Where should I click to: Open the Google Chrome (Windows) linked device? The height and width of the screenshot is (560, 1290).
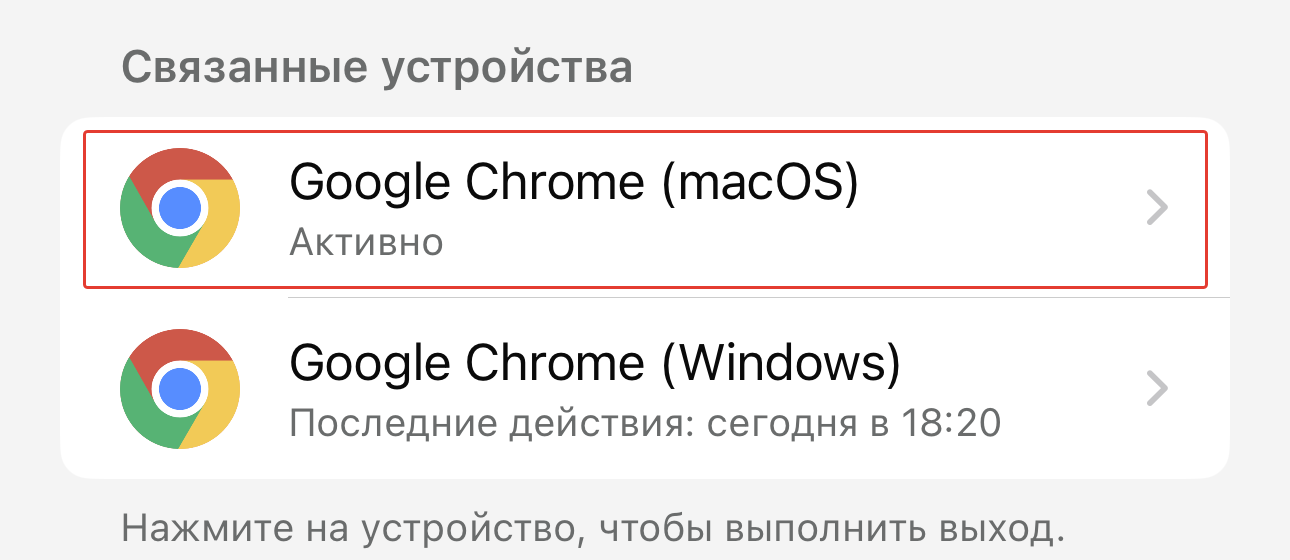[x=645, y=388]
